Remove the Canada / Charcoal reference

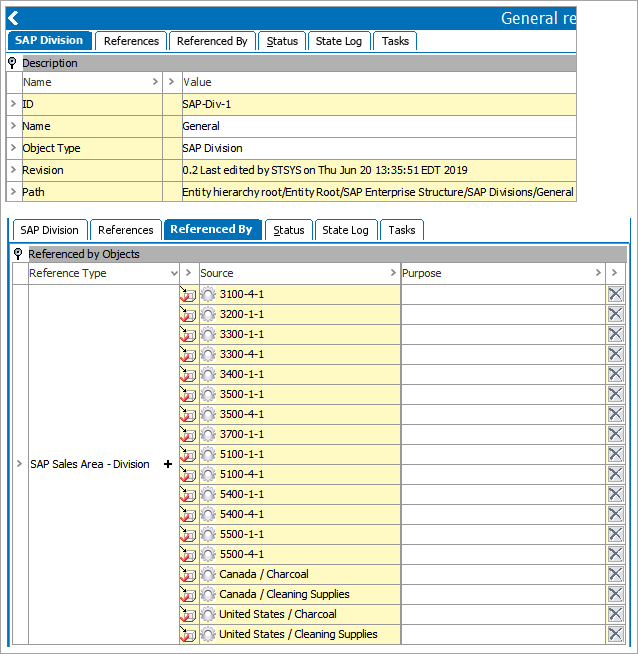coord(615,574)
